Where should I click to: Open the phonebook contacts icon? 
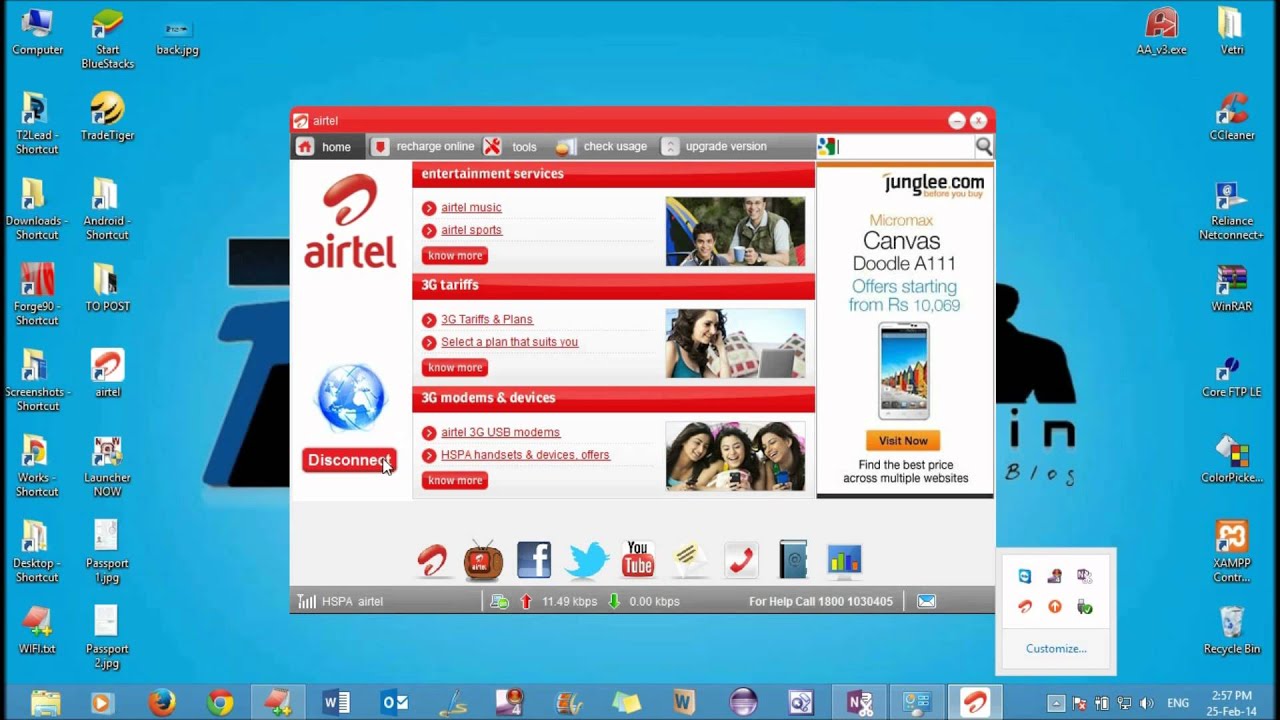(793, 560)
